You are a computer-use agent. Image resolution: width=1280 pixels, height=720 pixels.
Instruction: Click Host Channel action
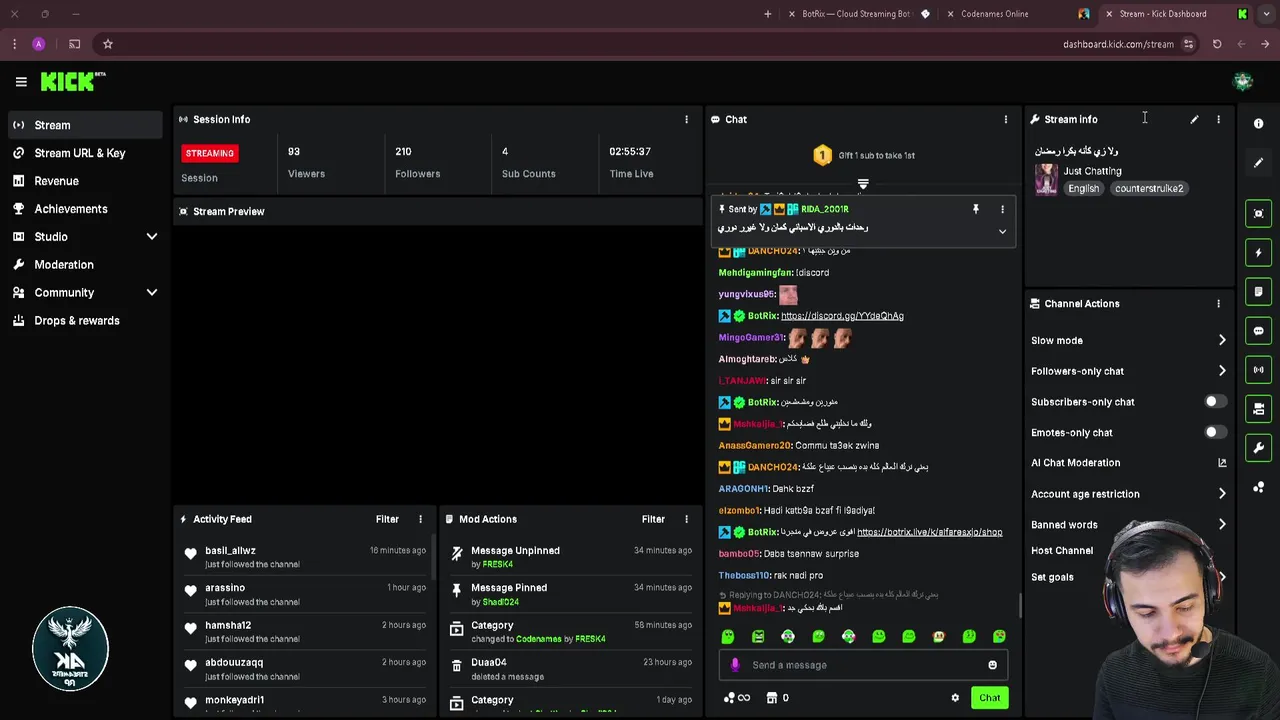click(x=1062, y=551)
